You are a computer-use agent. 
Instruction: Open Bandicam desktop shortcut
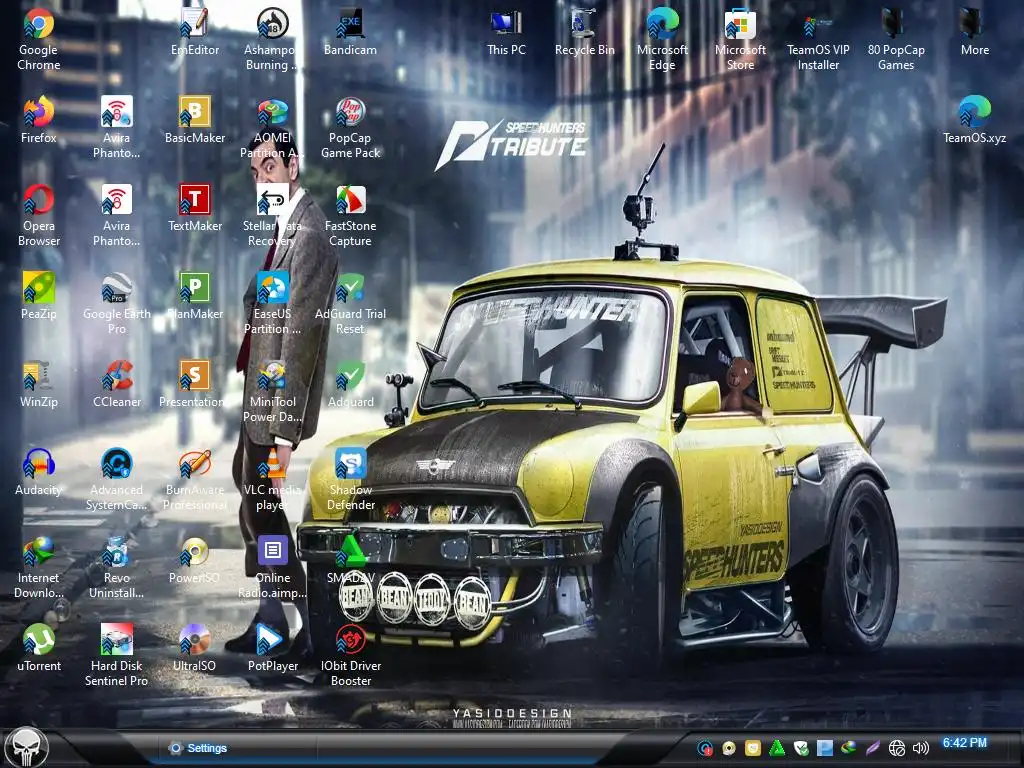coord(350,31)
